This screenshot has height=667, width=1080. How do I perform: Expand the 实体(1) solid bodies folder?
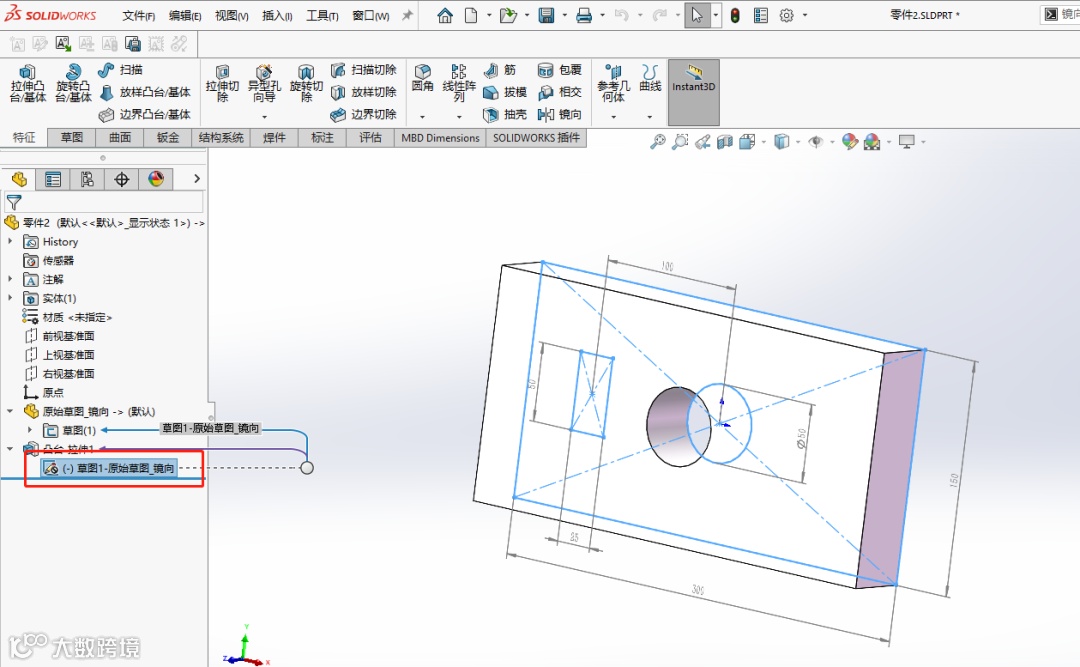pos(11,298)
